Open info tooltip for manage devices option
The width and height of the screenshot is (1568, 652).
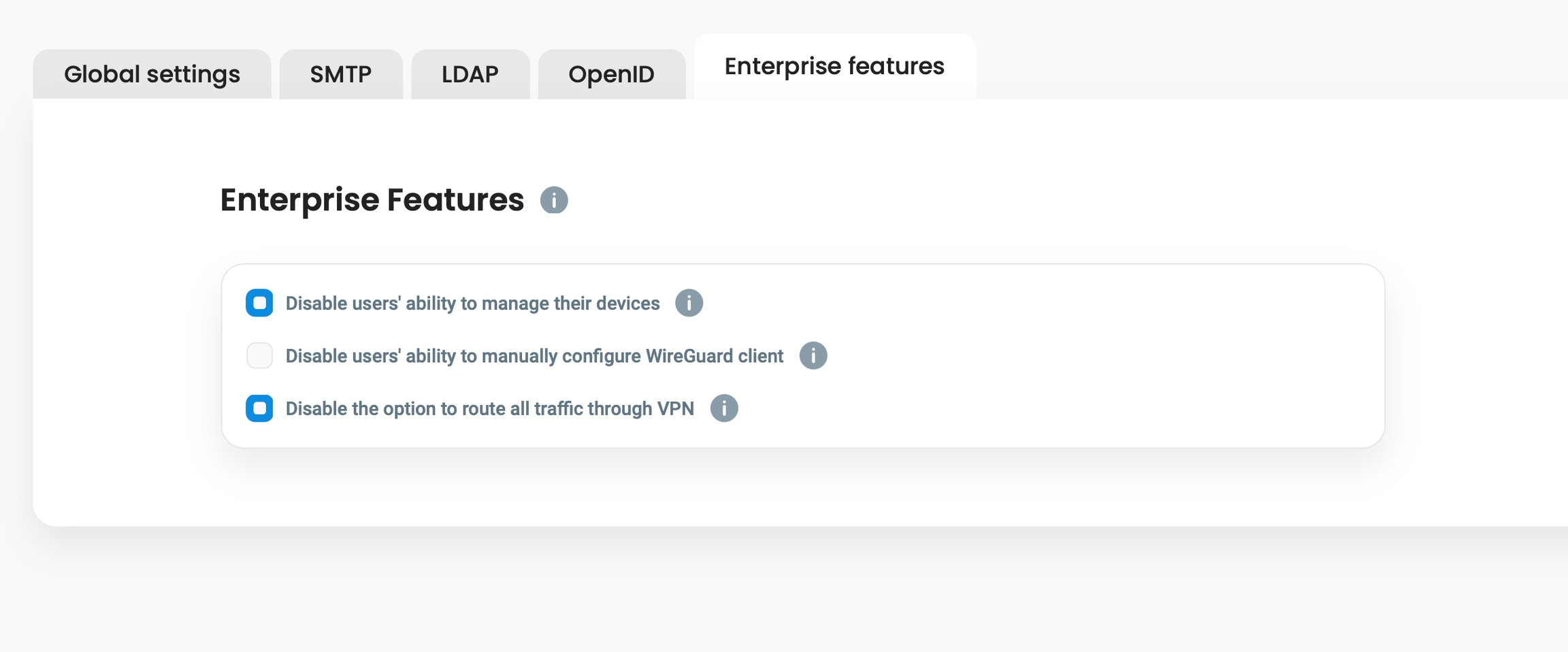(689, 303)
